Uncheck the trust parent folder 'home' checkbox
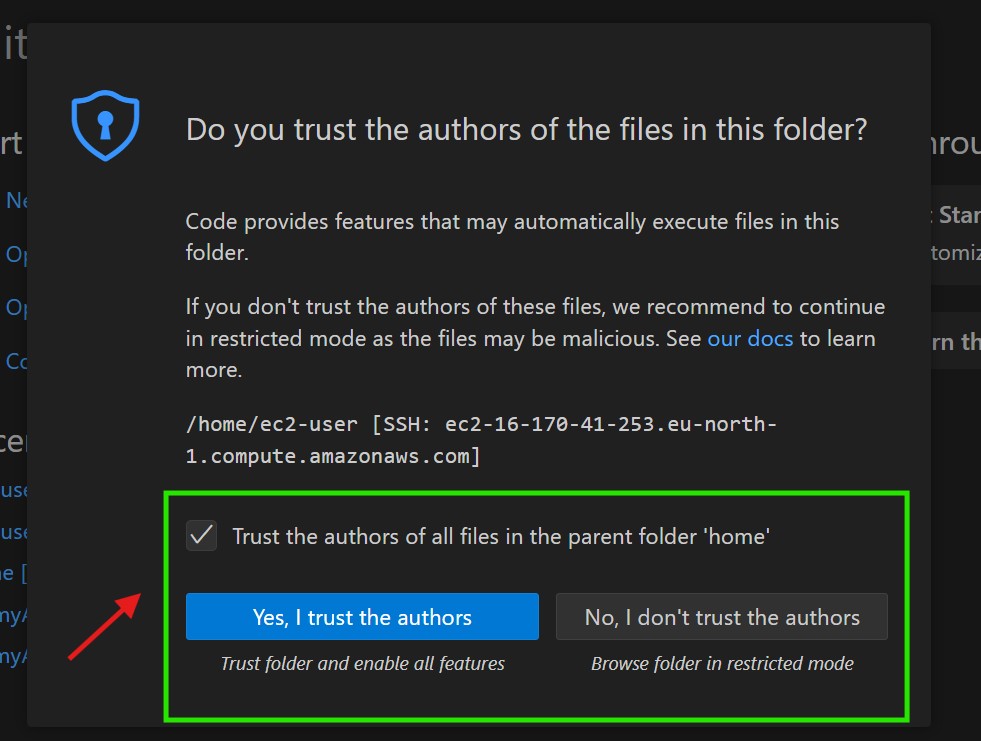Screen dimensions: 981x741 click(x=202, y=536)
